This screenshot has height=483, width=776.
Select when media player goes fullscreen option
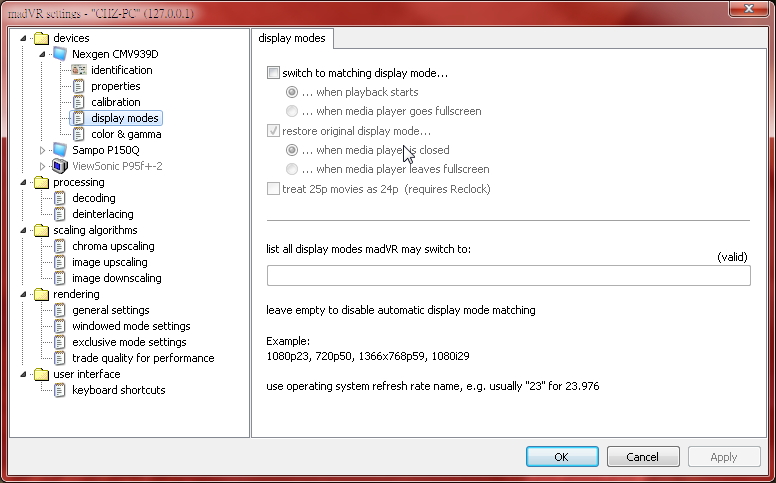[x=292, y=111]
